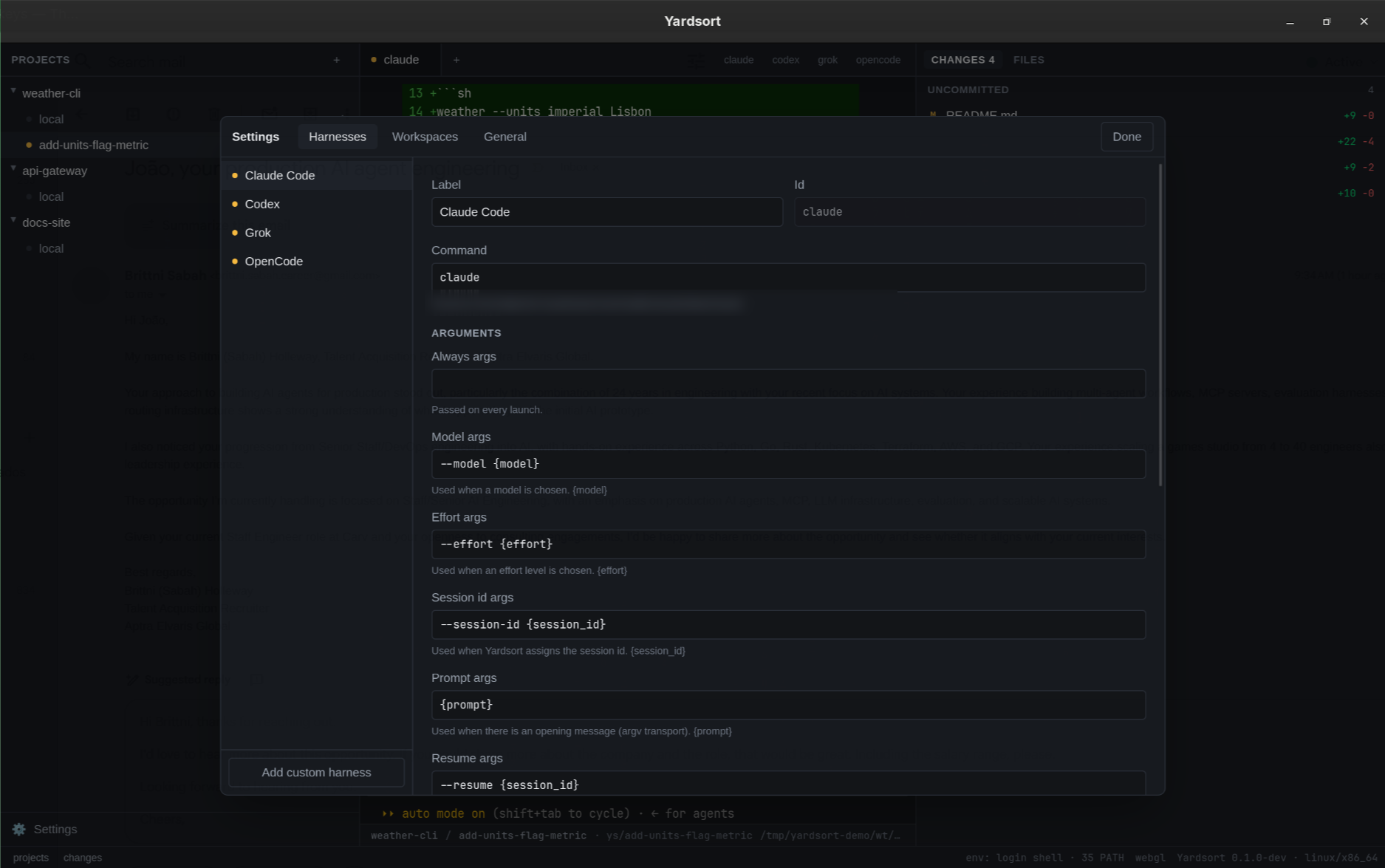Launch the claude harness from the top toolbar
The width and height of the screenshot is (1385, 868).
739,60
